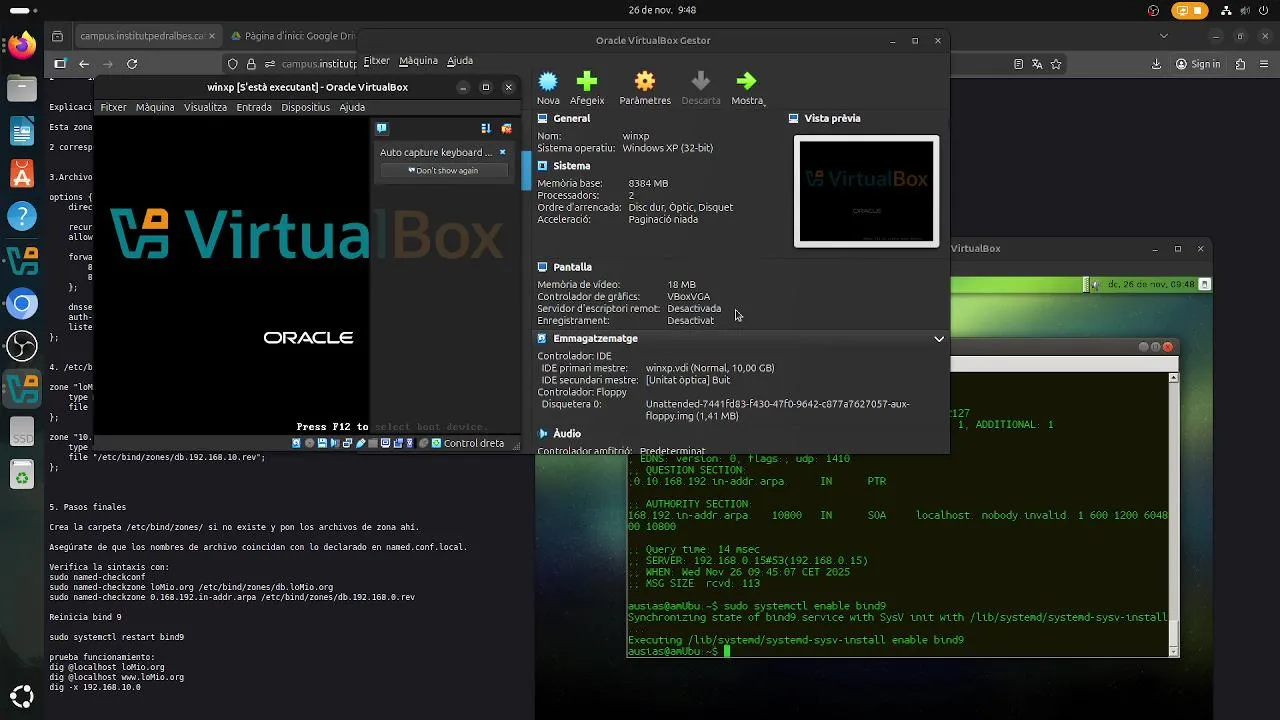Screen dimensions: 1280x720
Task: Click the Vista prèvia thumbnail of winxp
Action: (866, 191)
